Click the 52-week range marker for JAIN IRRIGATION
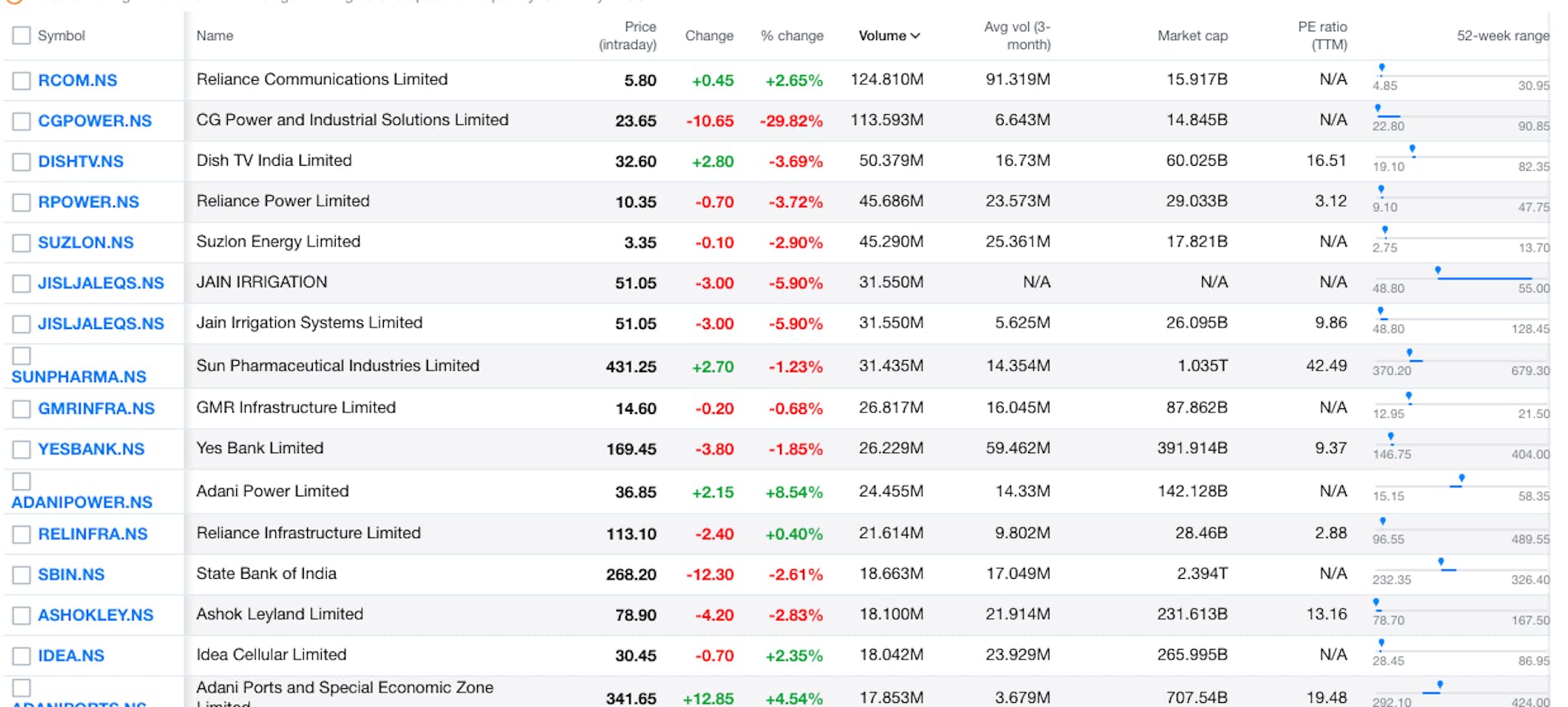 point(1438,270)
